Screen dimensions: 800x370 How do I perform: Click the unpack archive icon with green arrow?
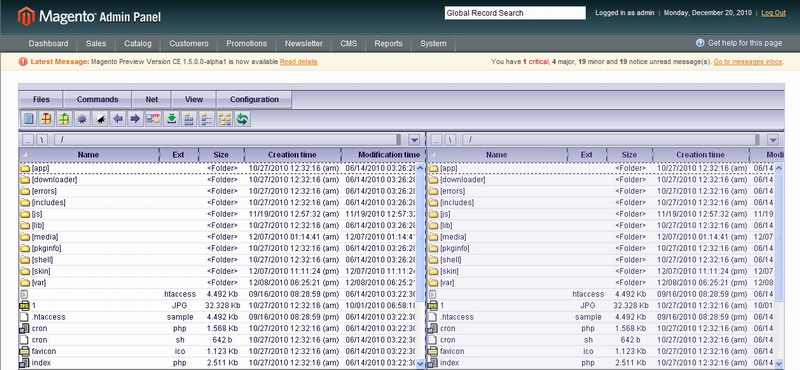point(64,119)
